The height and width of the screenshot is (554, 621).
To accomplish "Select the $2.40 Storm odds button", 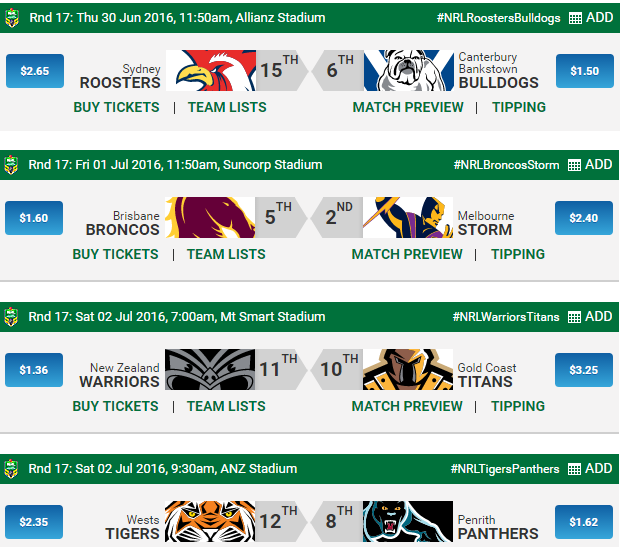I will pyautogui.click(x=584, y=218).
